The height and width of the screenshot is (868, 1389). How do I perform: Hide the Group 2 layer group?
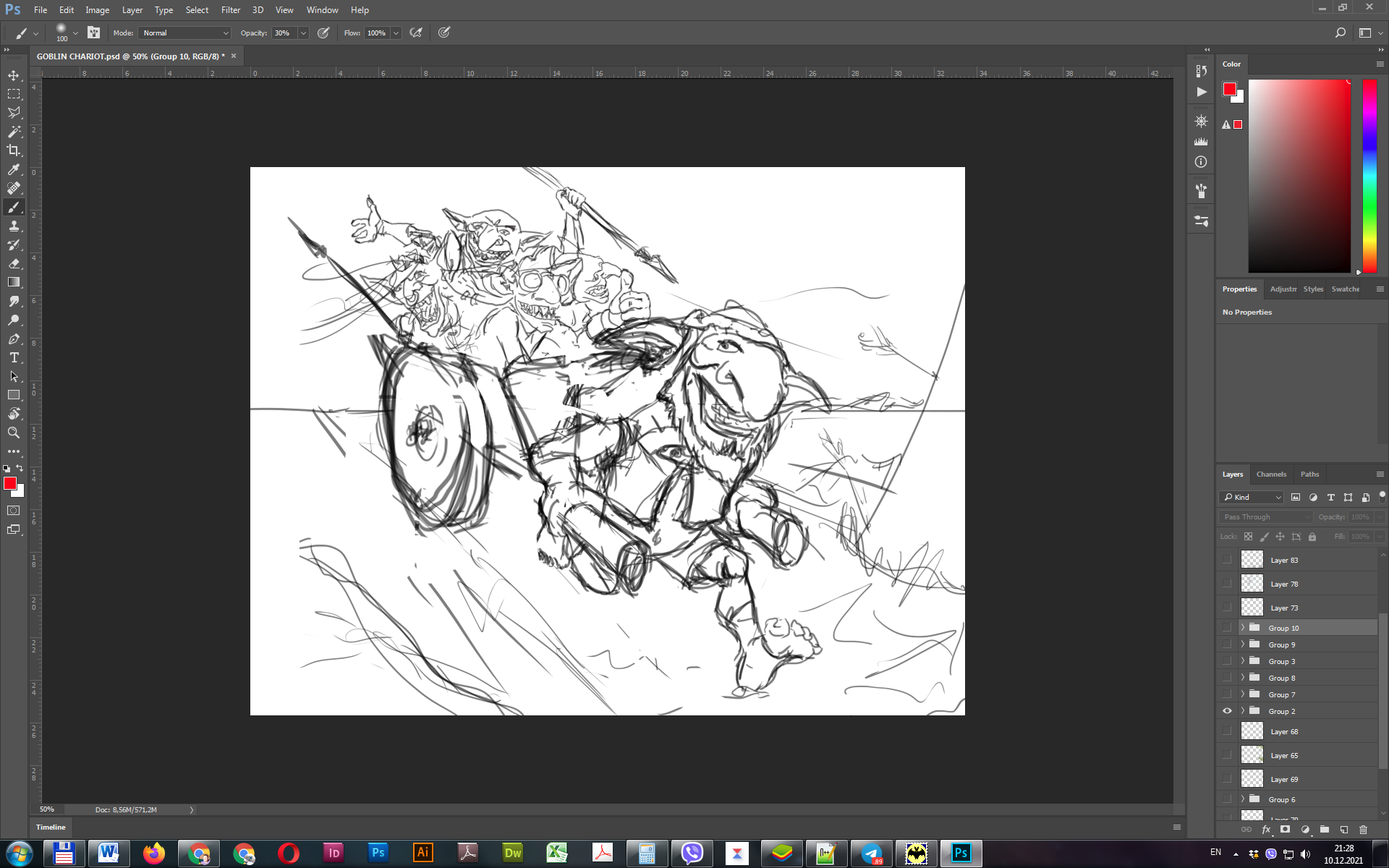[x=1227, y=711]
